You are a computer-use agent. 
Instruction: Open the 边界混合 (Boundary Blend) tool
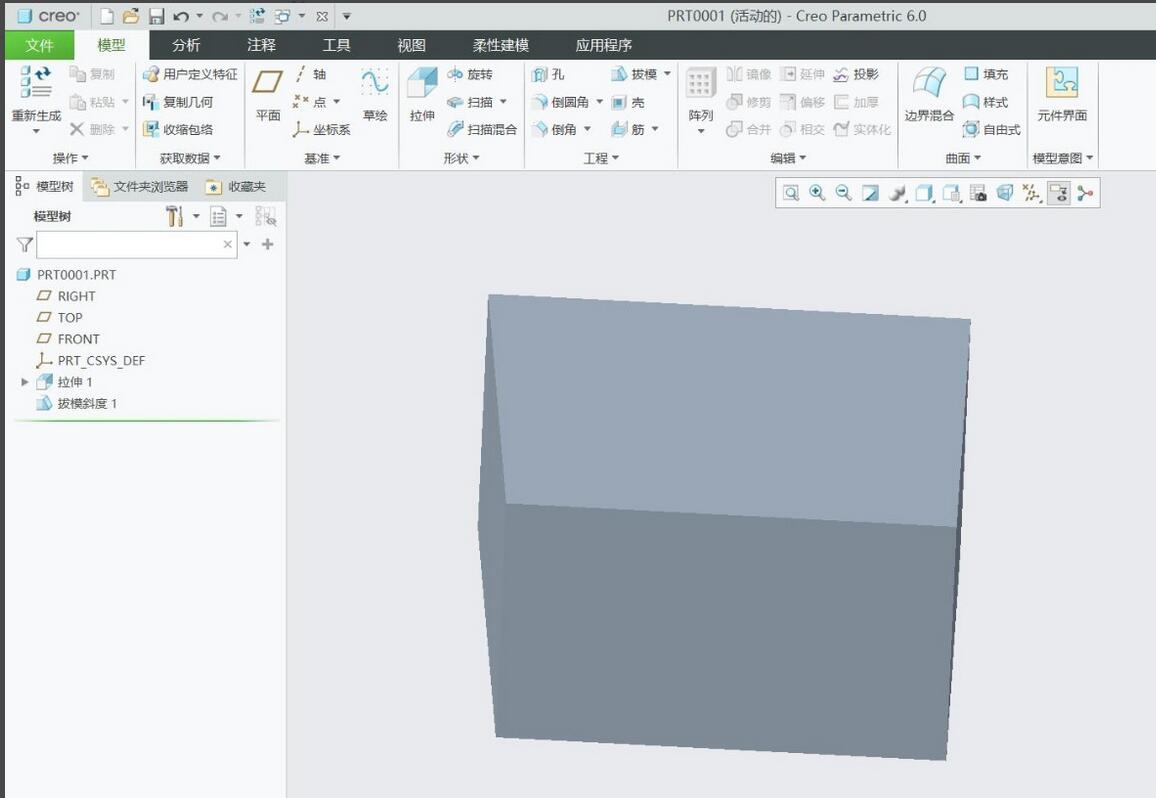(x=929, y=94)
